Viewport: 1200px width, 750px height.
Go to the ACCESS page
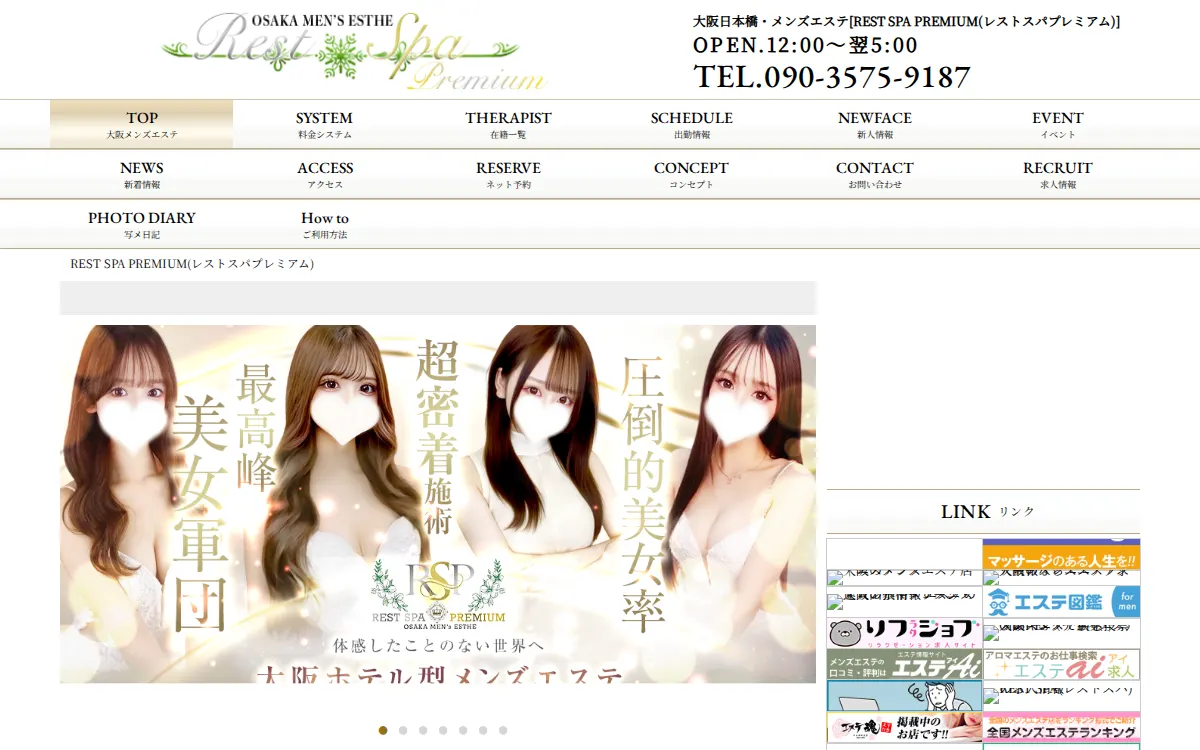click(x=324, y=174)
